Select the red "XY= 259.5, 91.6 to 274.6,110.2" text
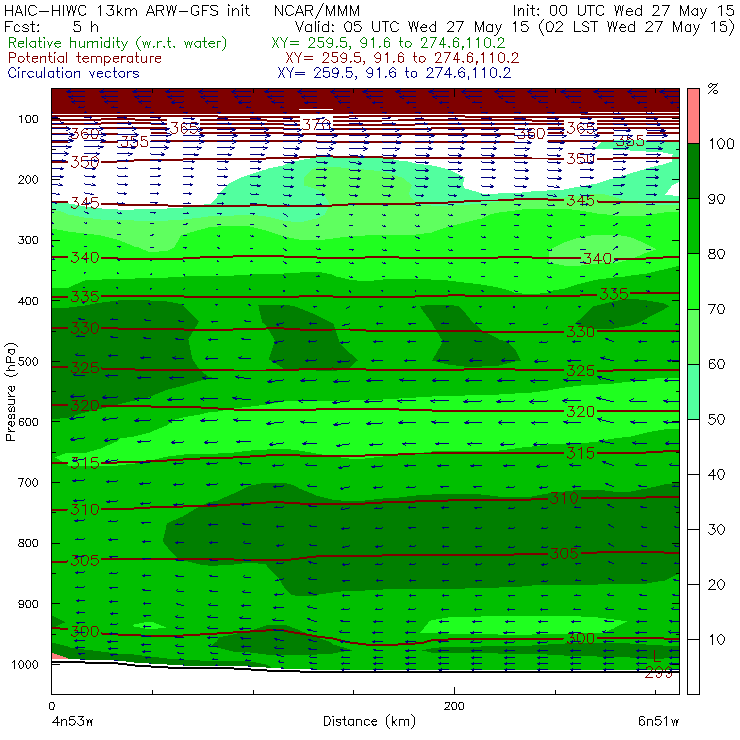The width and height of the screenshot is (740, 740). (402, 58)
